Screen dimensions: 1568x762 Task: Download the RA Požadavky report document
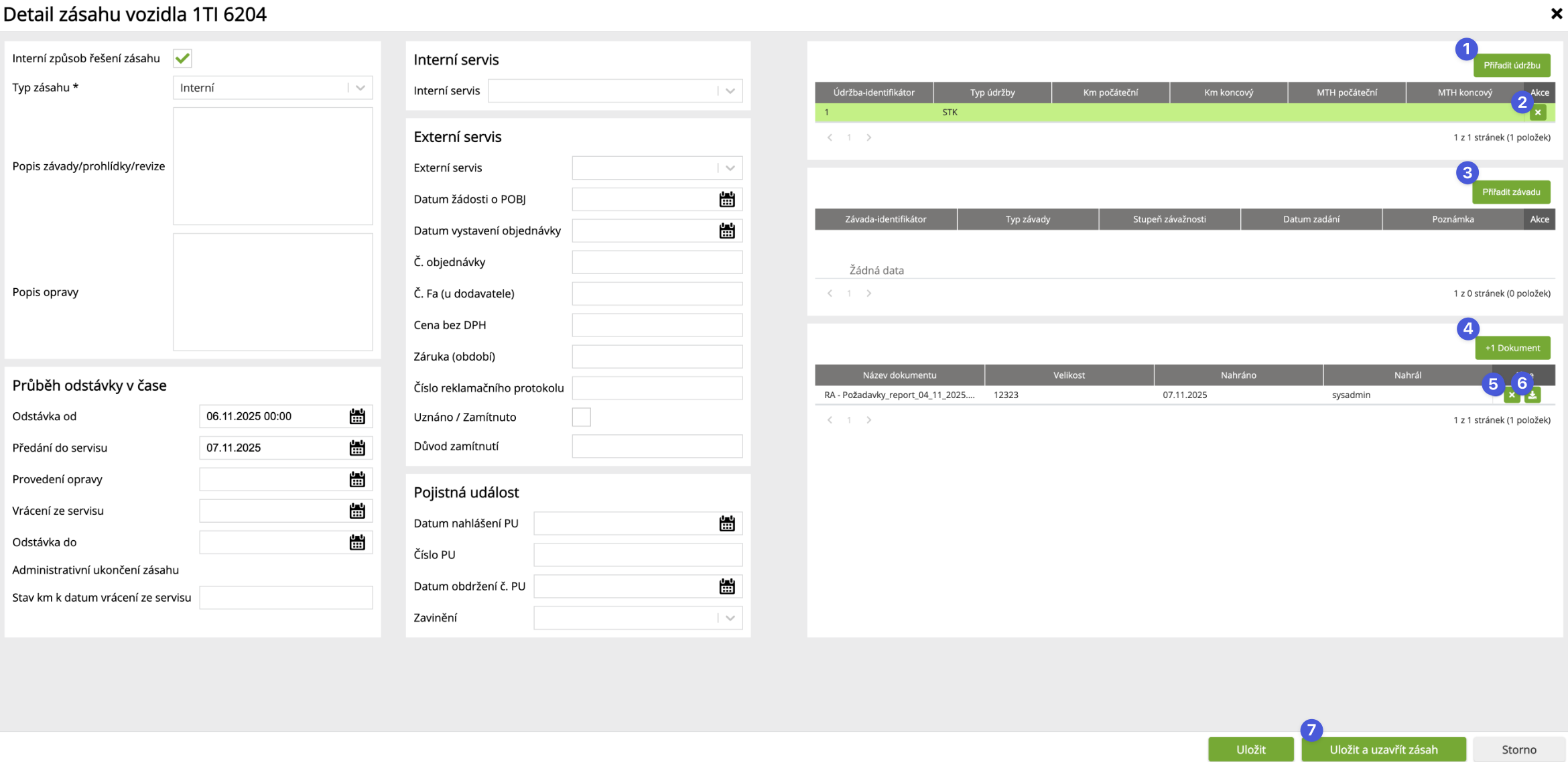(1532, 395)
